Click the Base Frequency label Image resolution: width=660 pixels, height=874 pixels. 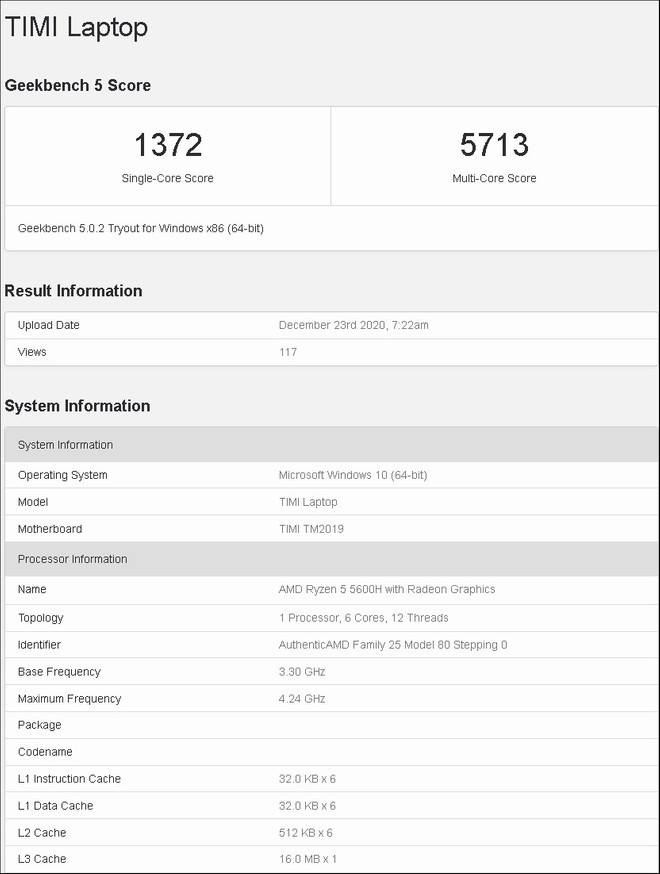59,672
